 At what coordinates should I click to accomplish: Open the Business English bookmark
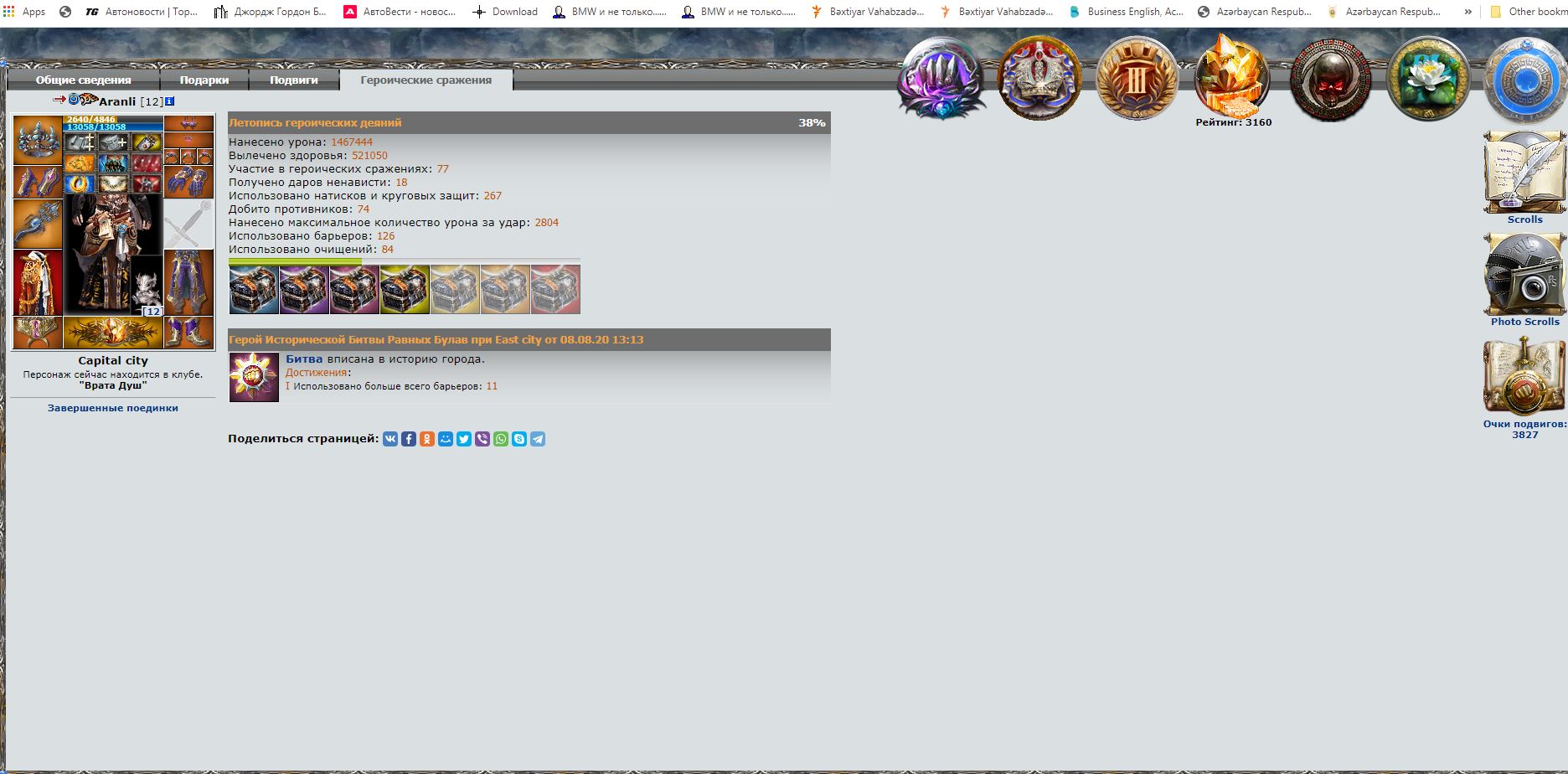[1126, 12]
